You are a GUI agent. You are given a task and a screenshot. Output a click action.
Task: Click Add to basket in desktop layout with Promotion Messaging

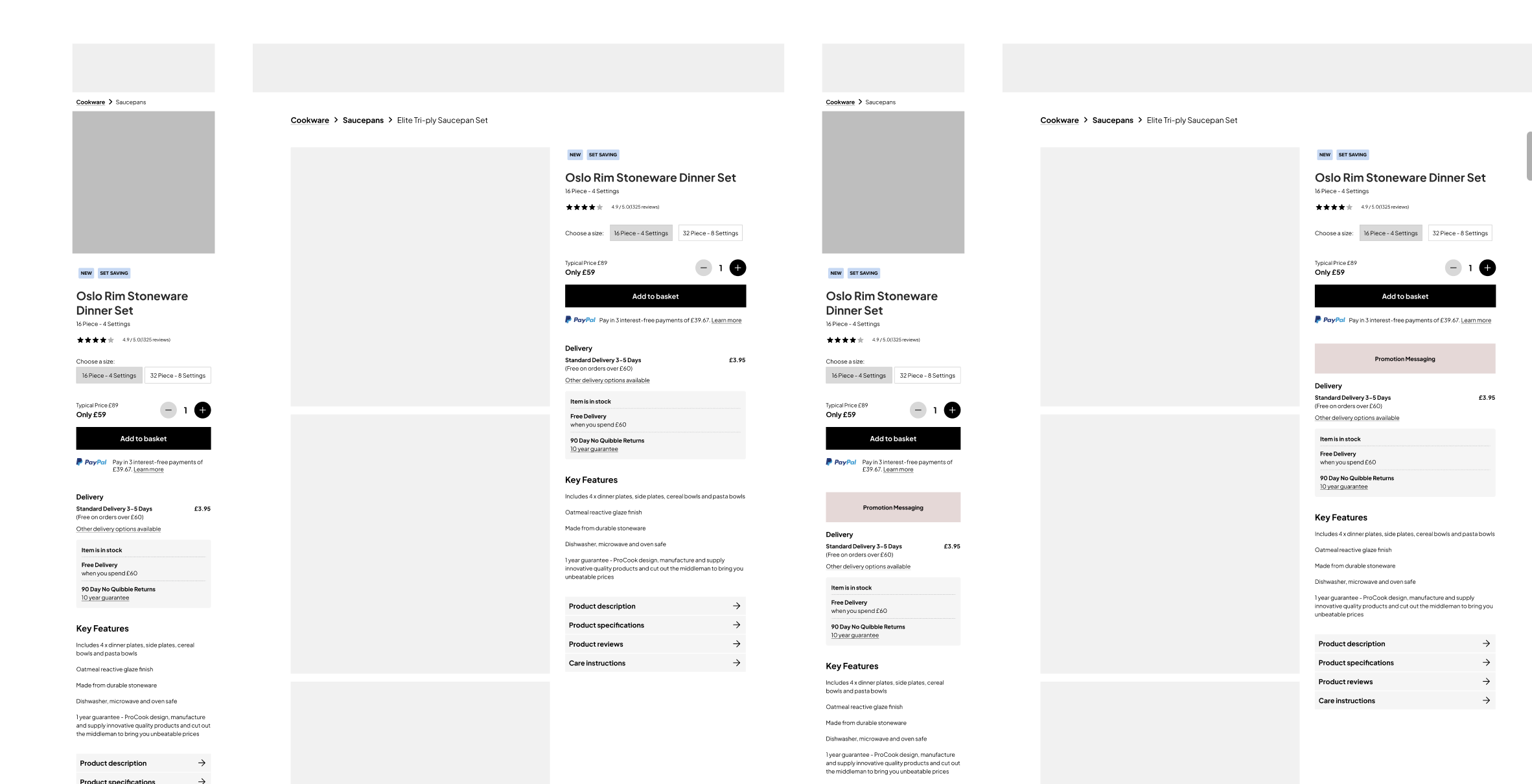point(1405,296)
